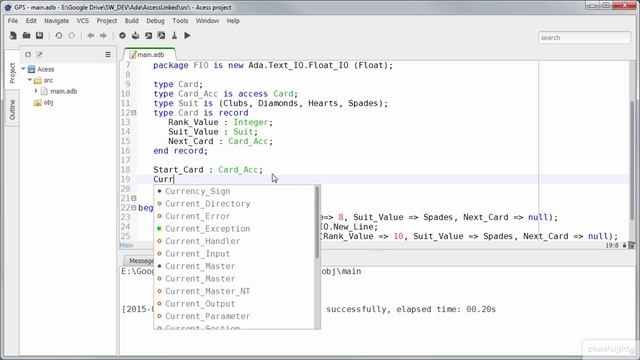Viewport: 640px width, 360px height.
Task: Expand the main.adb tree entry
Action: tap(36, 91)
